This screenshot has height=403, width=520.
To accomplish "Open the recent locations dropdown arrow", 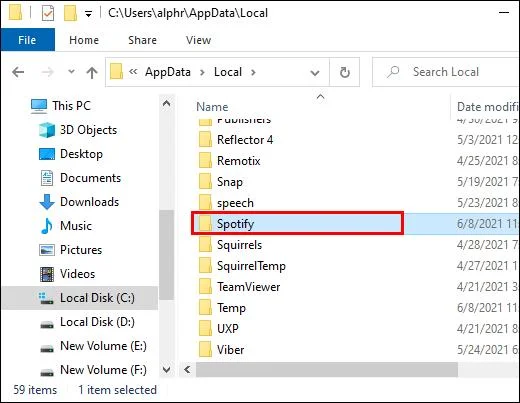I will pyautogui.click(x=71, y=72).
